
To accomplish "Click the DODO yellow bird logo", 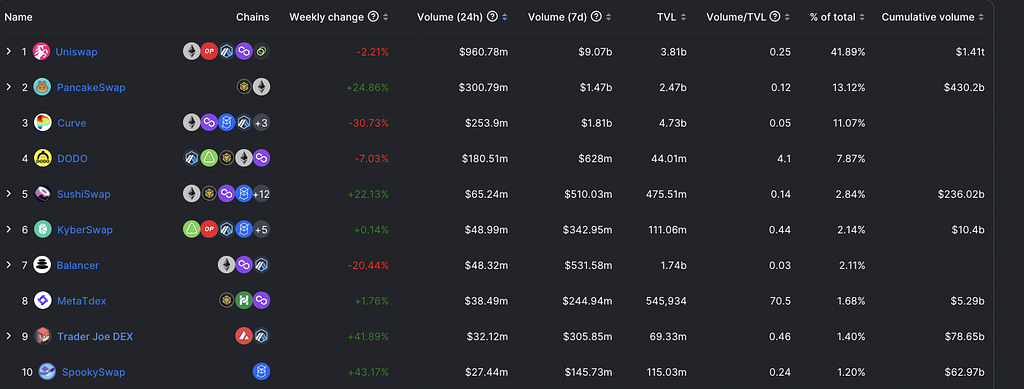I will click(42, 158).
